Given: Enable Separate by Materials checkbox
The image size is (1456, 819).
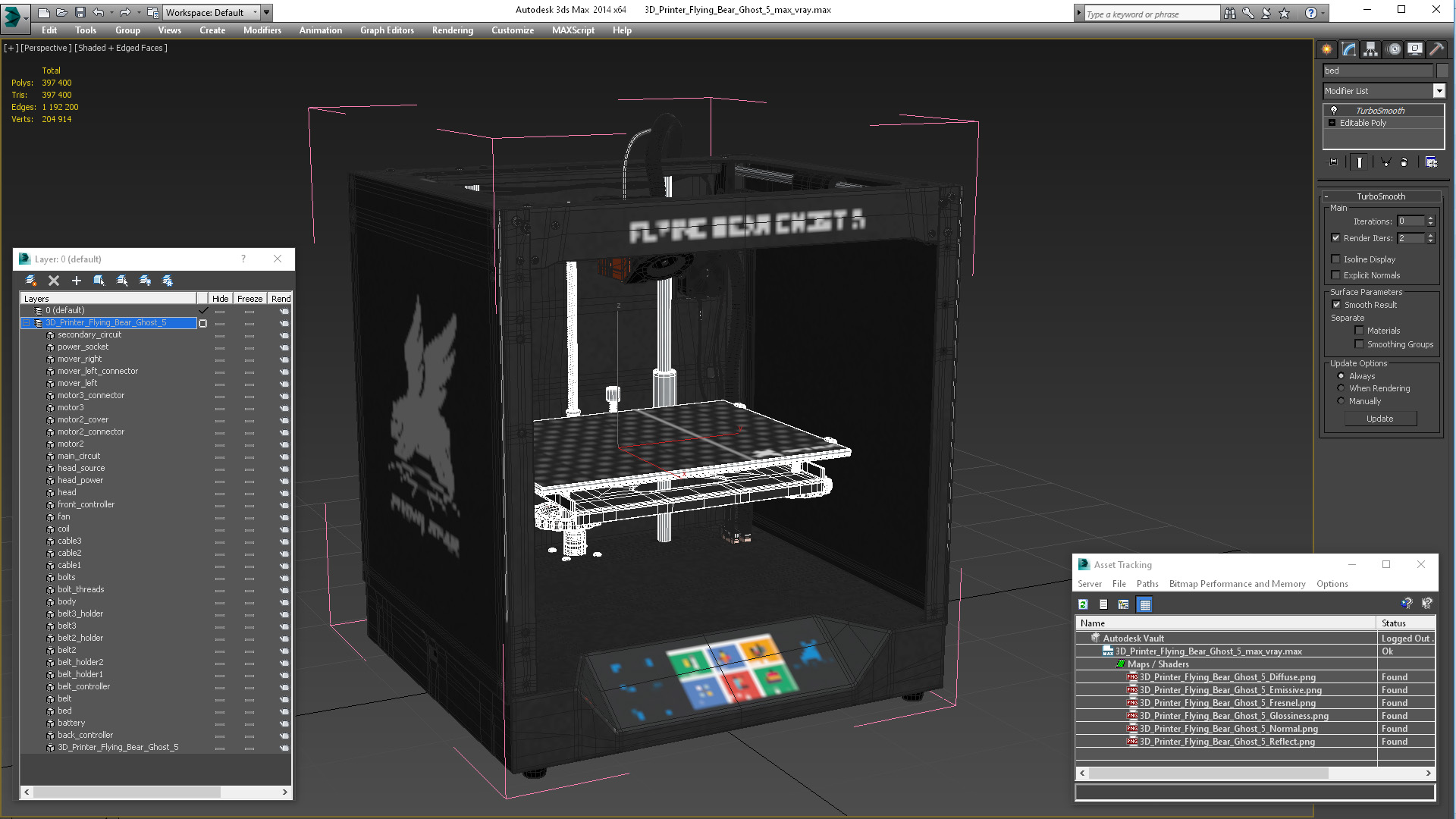Looking at the screenshot, I should point(1360,331).
